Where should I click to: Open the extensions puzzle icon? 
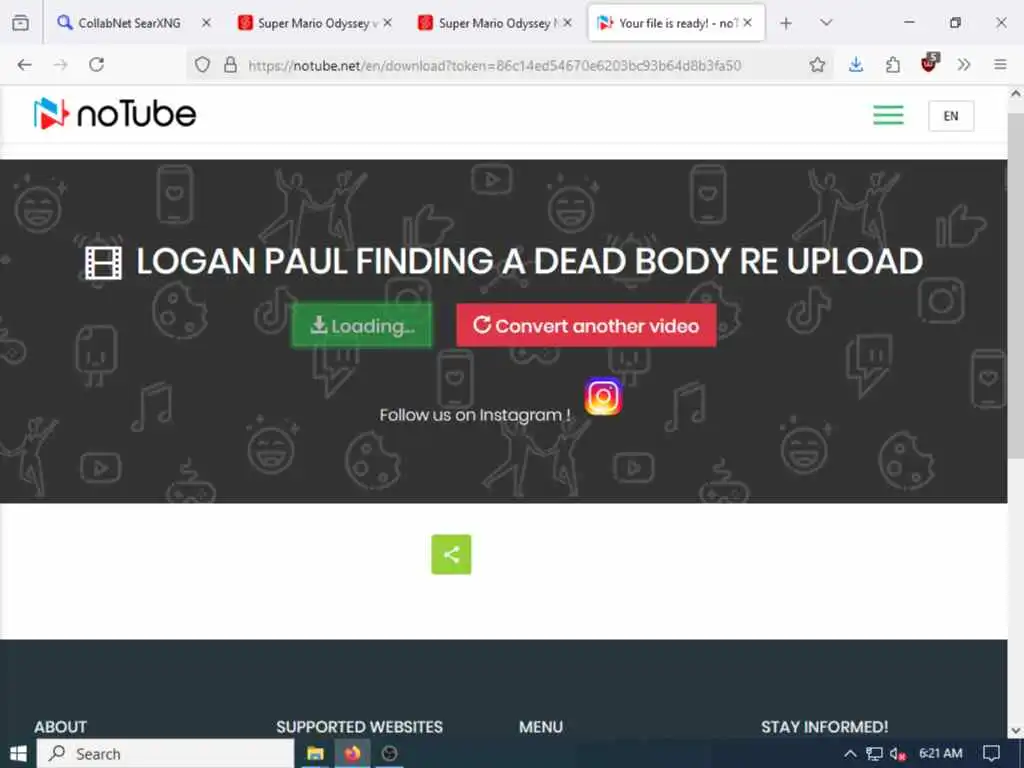[892, 65]
